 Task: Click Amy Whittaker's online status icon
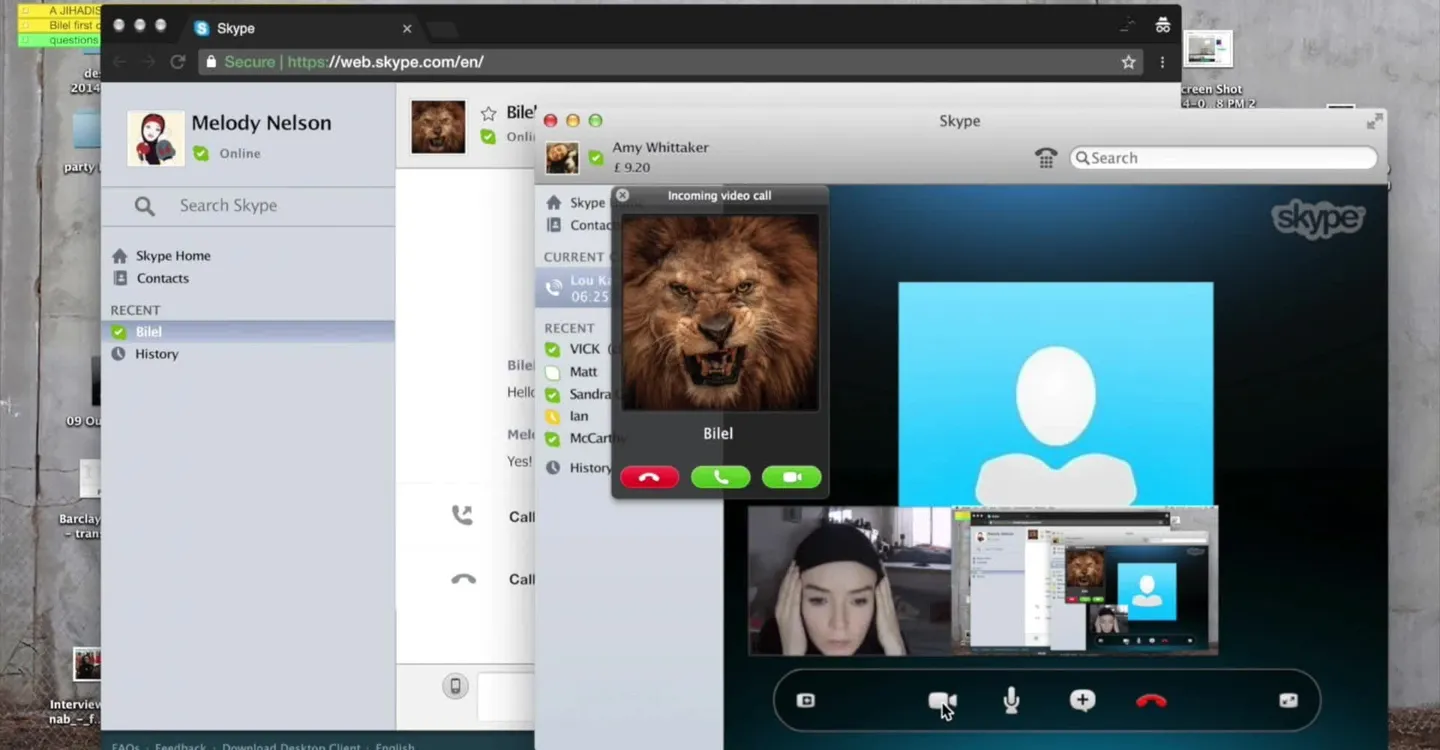point(595,157)
